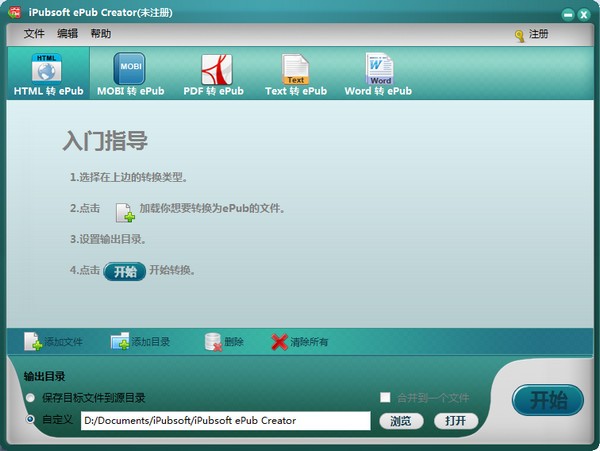Select the PDF 转 ePub conversion mode
This screenshot has width=600, height=451.
coord(214,73)
